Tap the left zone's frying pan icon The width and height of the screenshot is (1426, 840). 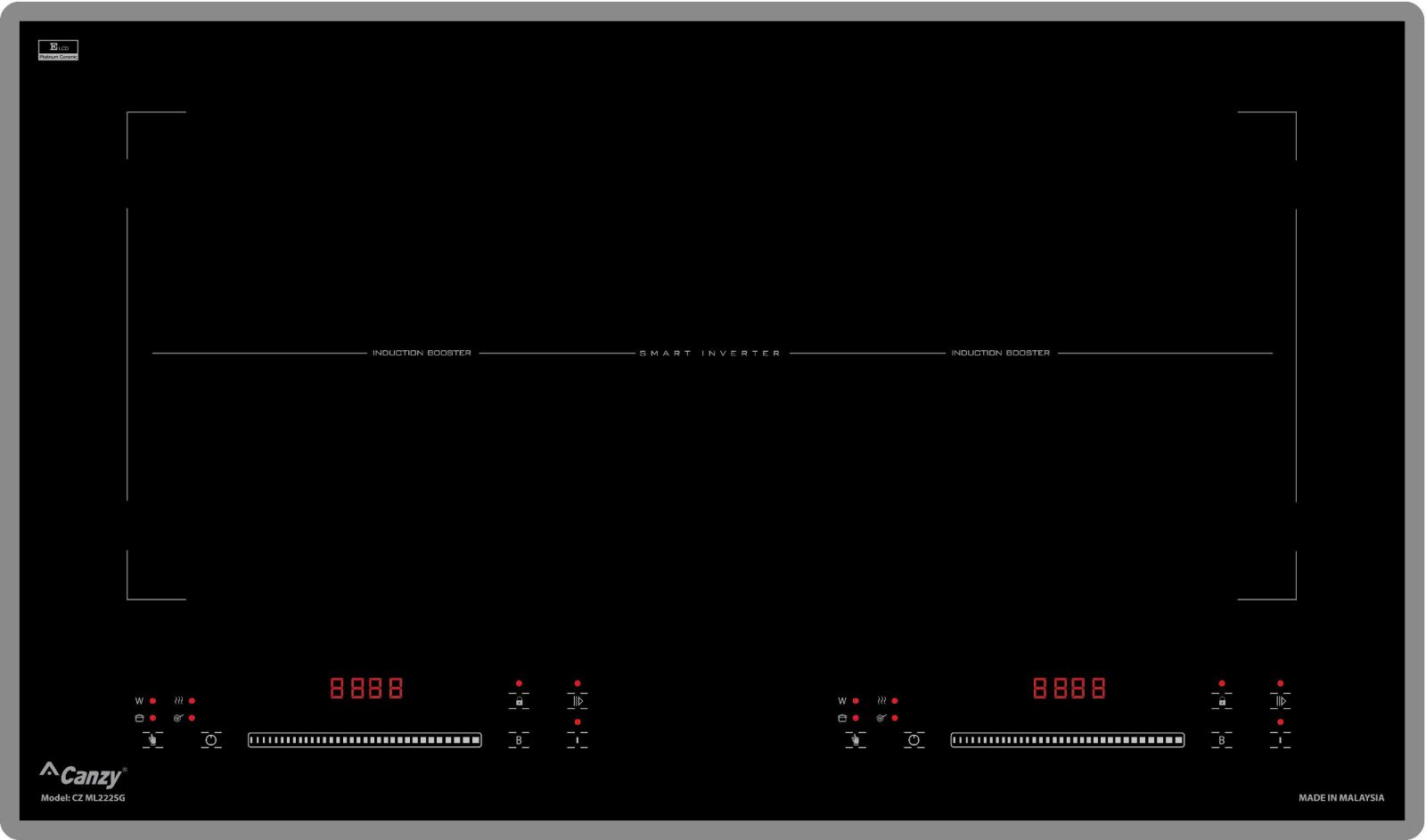pyautogui.click(x=178, y=718)
